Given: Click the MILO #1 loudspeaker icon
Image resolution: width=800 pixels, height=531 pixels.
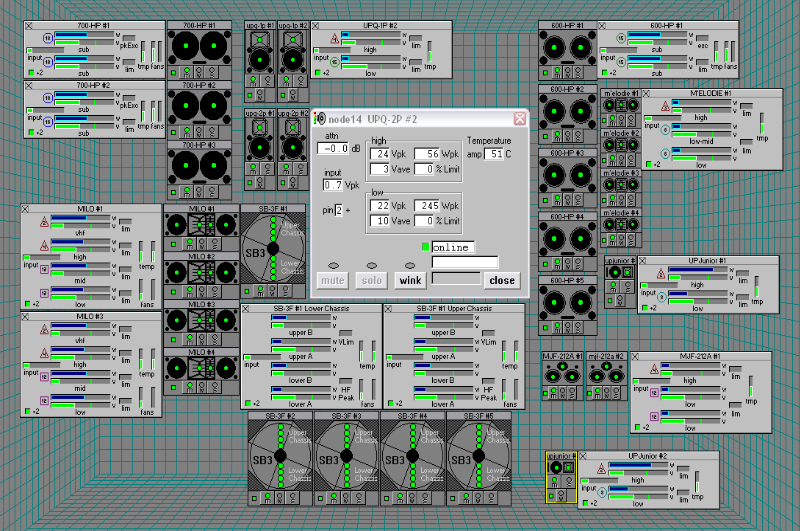Looking at the screenshot, I should [x=202, y=226].
